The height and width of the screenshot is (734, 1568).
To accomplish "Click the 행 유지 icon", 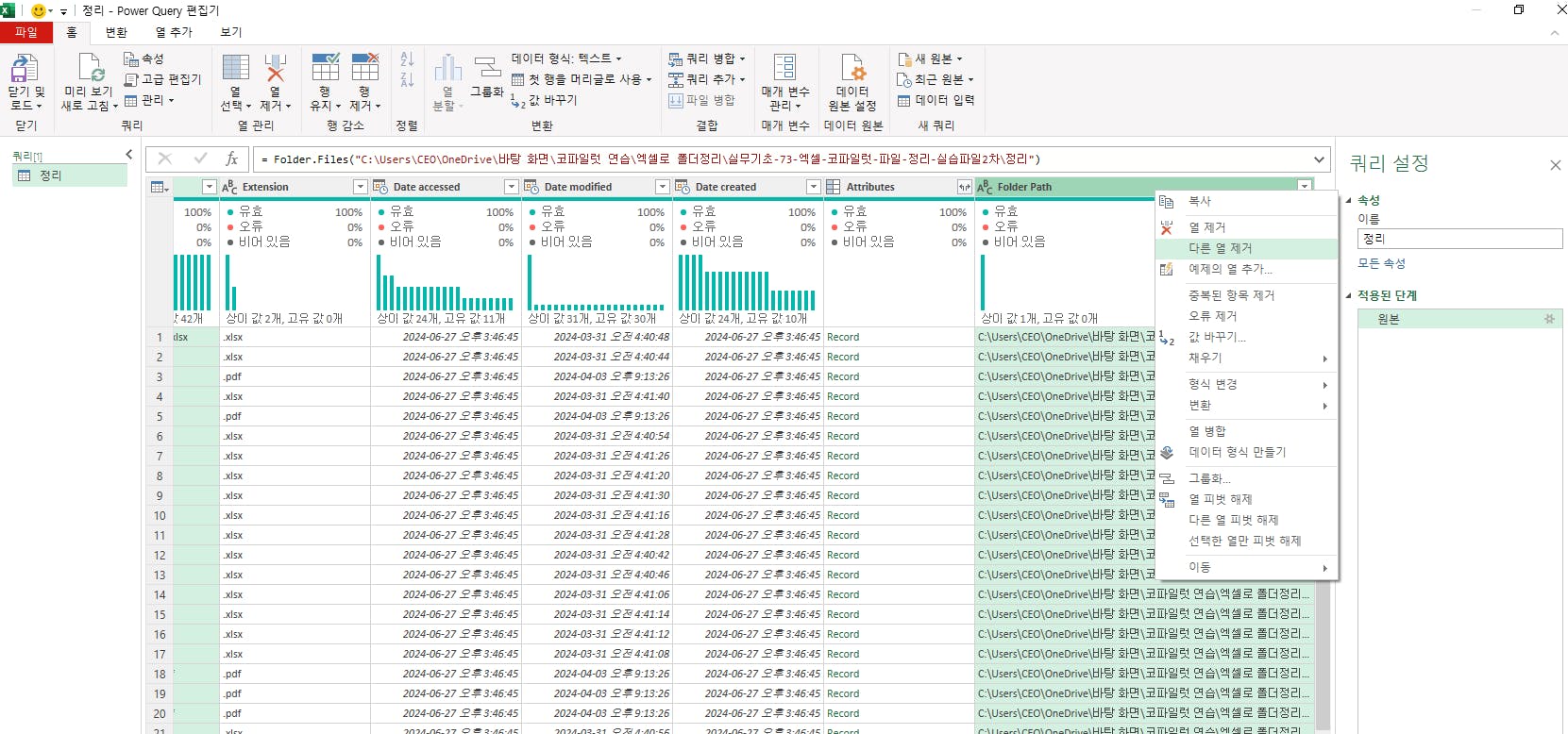I will tap(325, 69).
